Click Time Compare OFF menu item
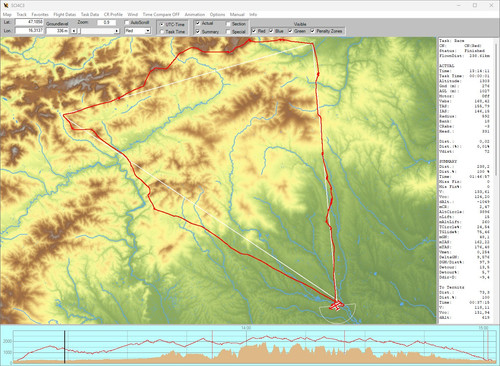 tap(161, 15)
